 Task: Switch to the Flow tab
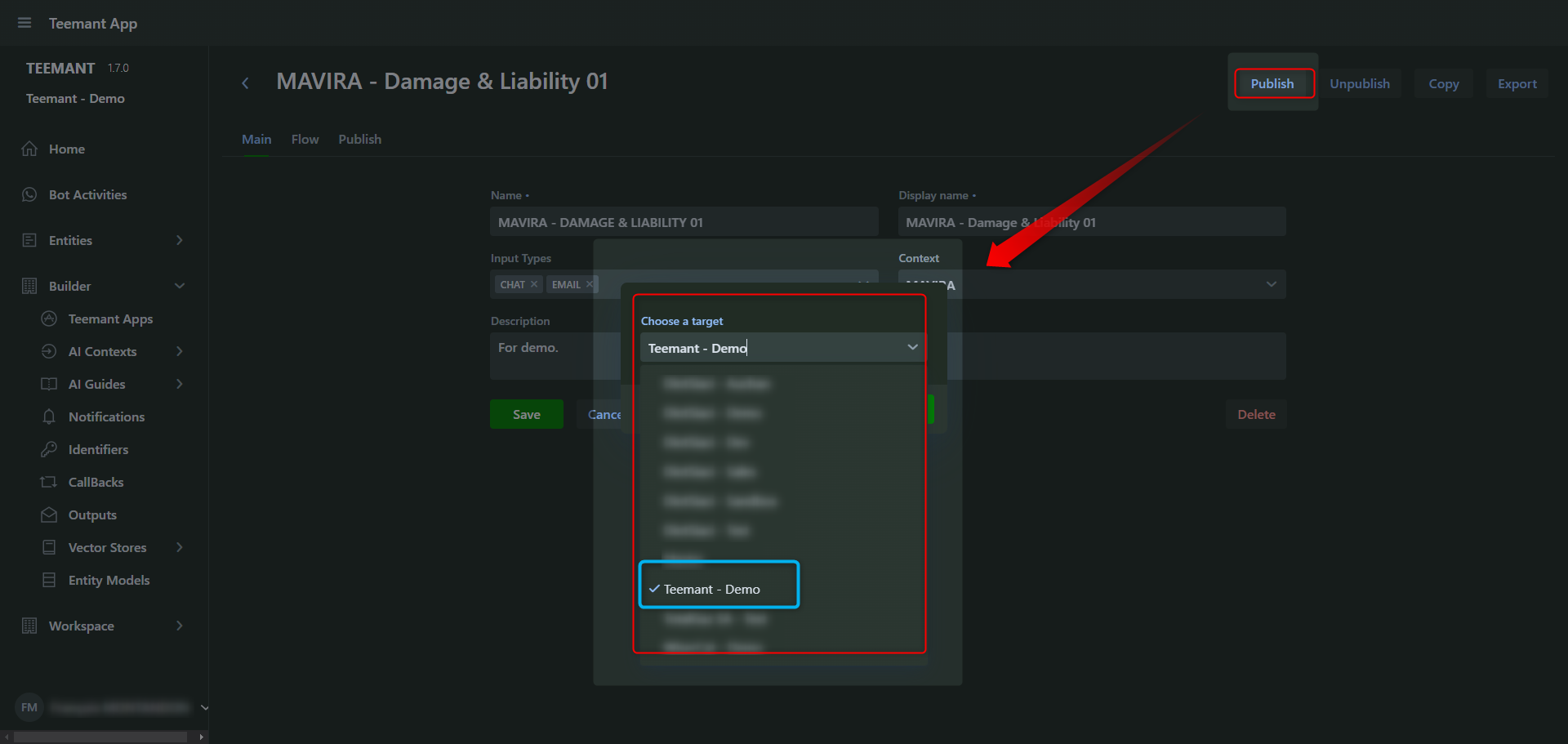(305, 140)
